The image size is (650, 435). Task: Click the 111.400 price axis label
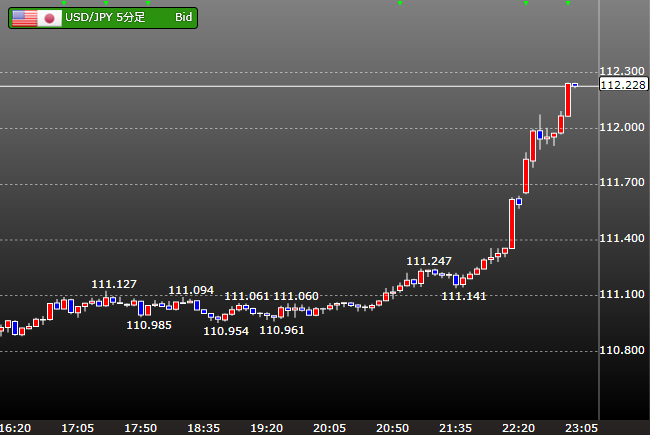tap(622, 238)
